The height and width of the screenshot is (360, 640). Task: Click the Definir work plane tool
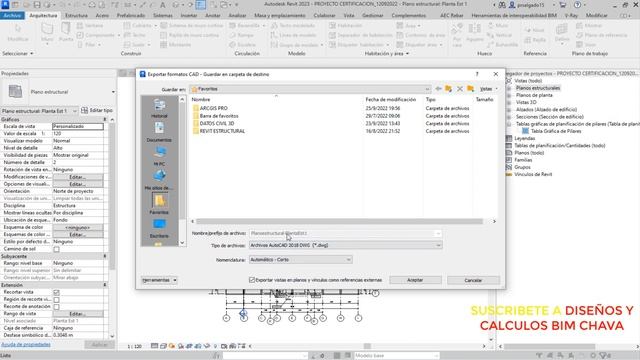click(x=562, y=33)
